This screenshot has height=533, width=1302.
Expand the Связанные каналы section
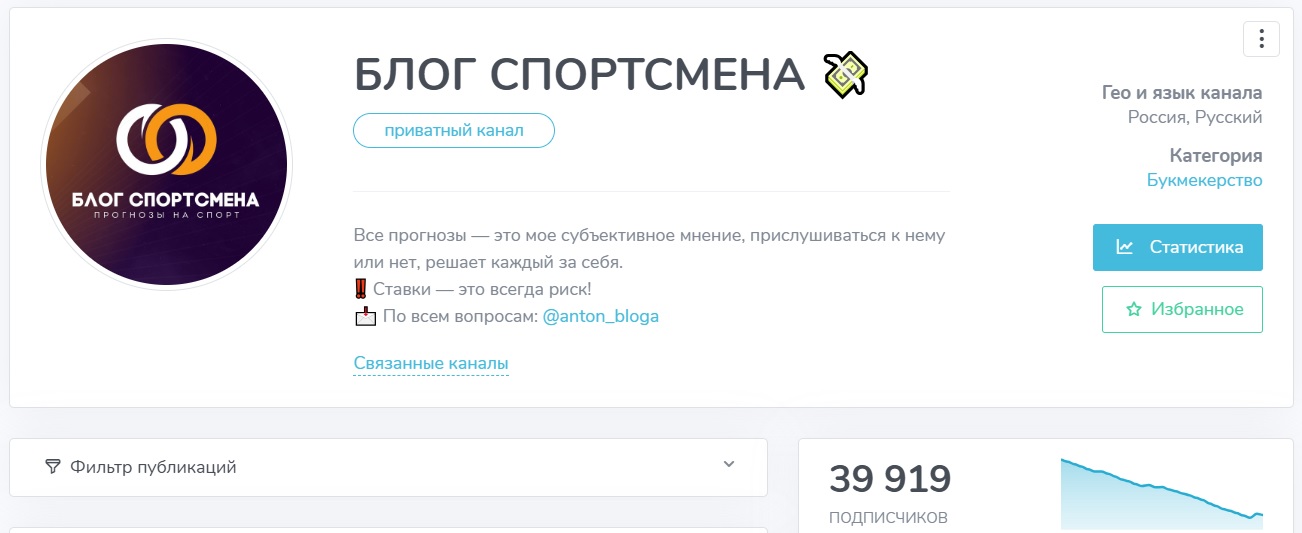pyautogui.click(x=431, y=363)
